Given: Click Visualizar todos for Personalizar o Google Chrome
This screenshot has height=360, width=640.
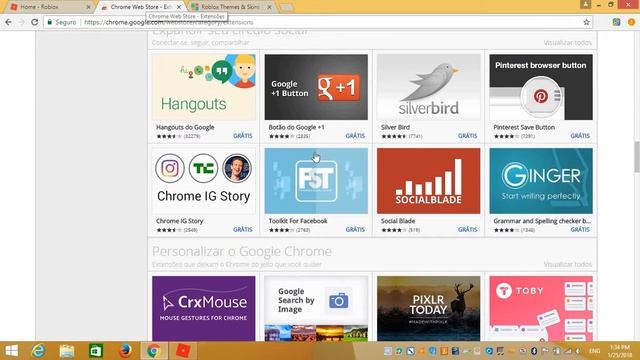Looking at the screenshot, I should click(567, 264).
